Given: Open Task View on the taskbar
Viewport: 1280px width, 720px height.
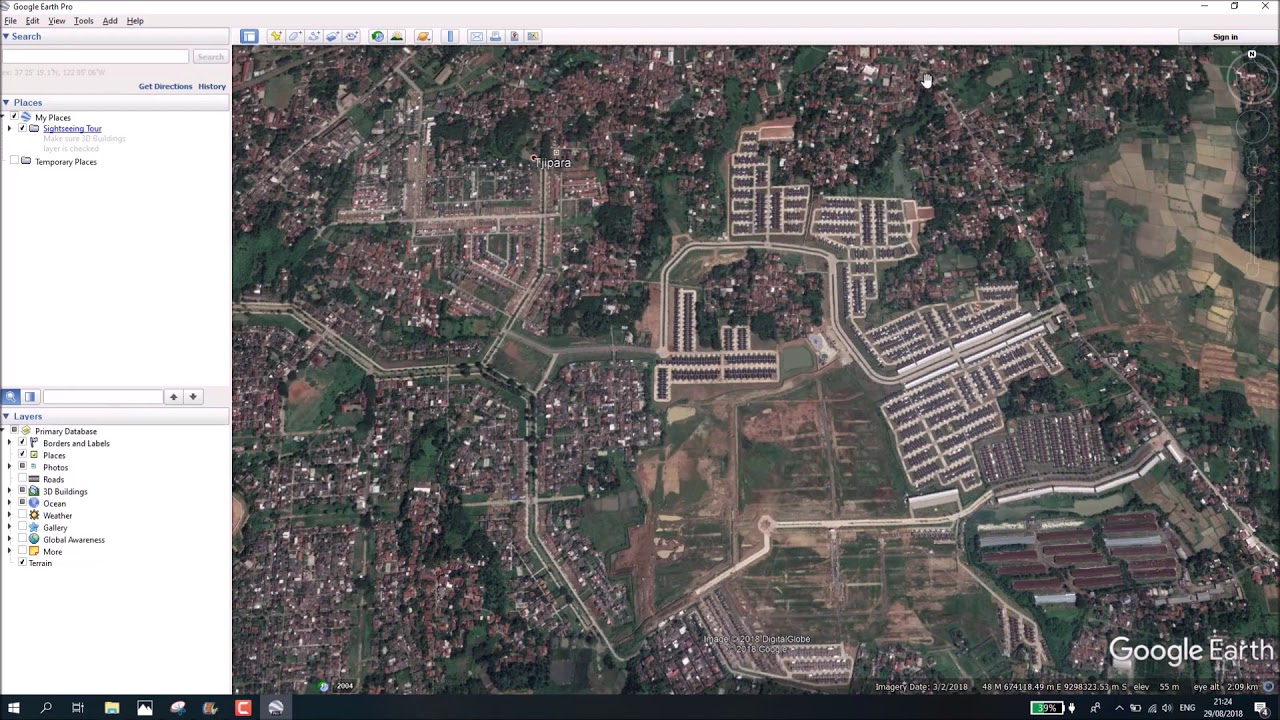Looking at the screenshot, I should click(78, 708).
